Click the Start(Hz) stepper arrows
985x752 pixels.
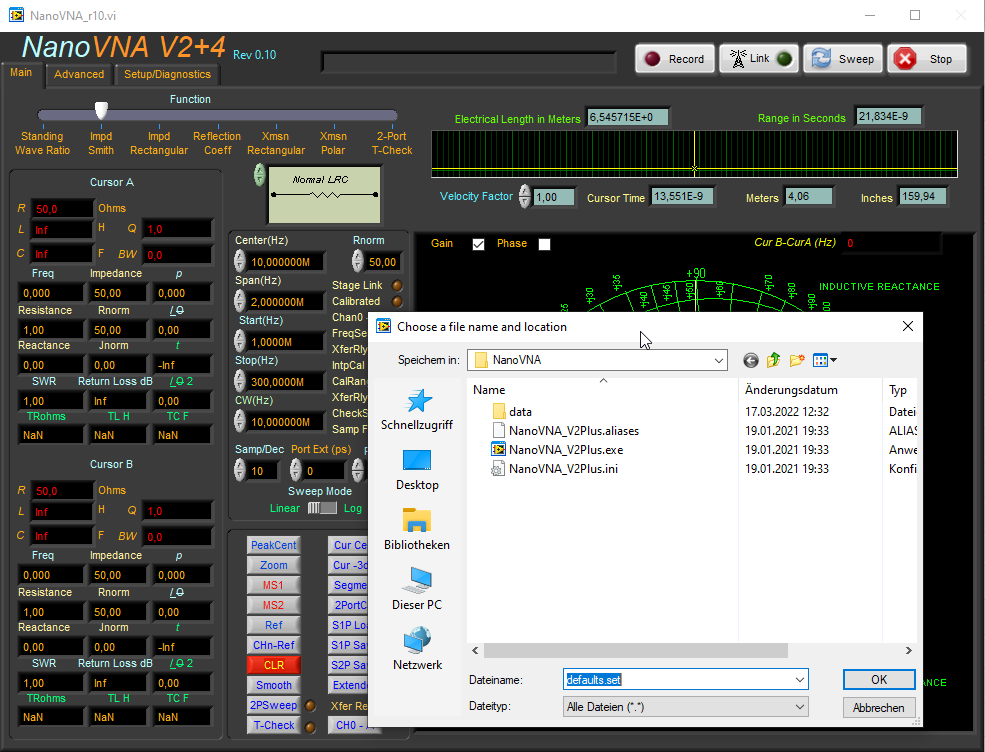click(x=239, y=341)
